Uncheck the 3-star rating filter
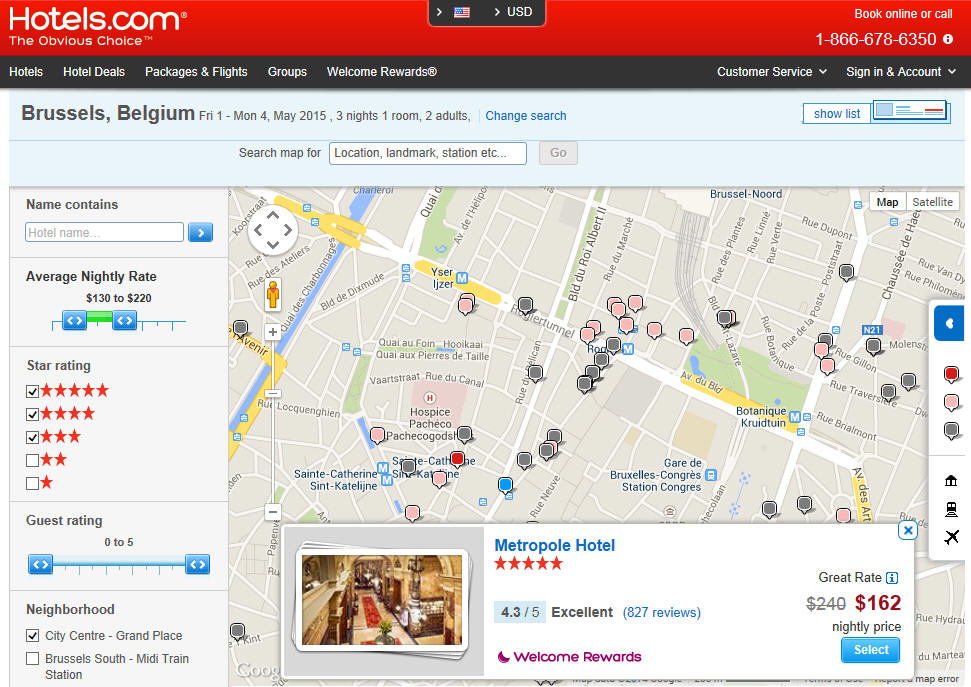971x687 pixels. [x=33, y=437]
